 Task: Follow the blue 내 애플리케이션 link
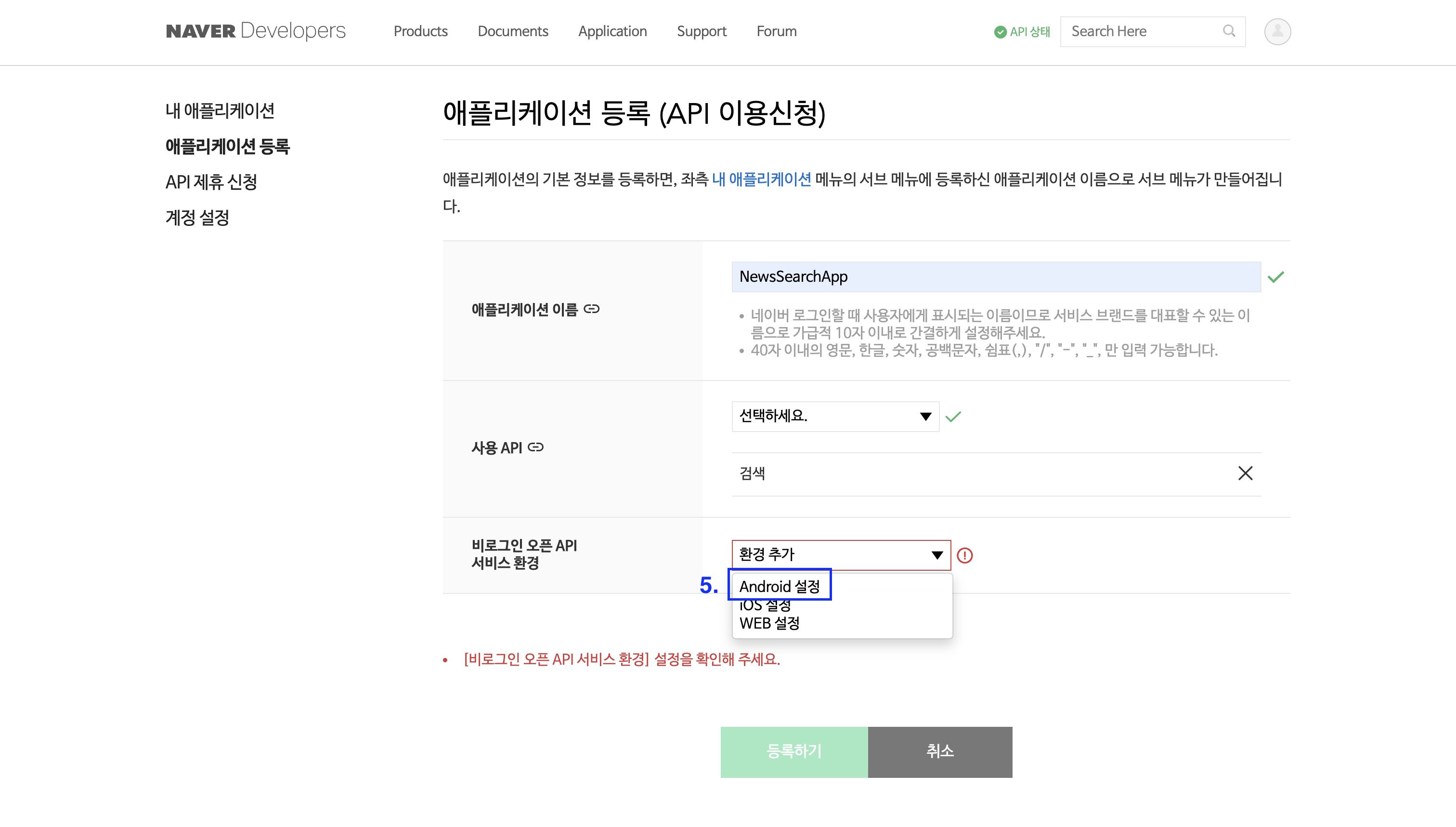[761, 180]
